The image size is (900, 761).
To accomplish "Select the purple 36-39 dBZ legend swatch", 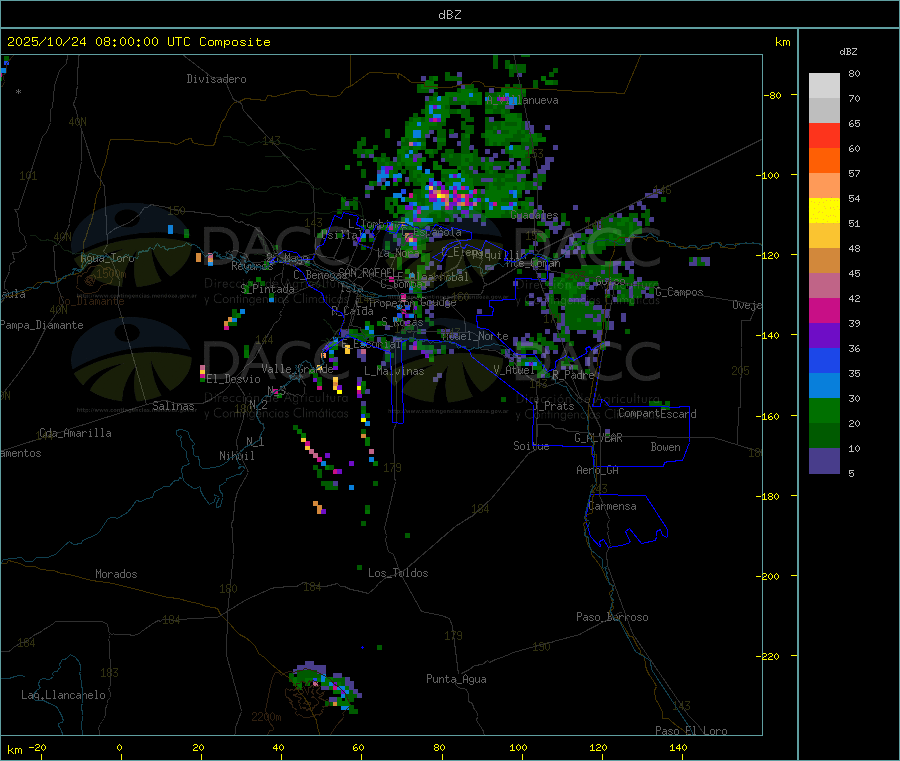I will coord(824,336).
